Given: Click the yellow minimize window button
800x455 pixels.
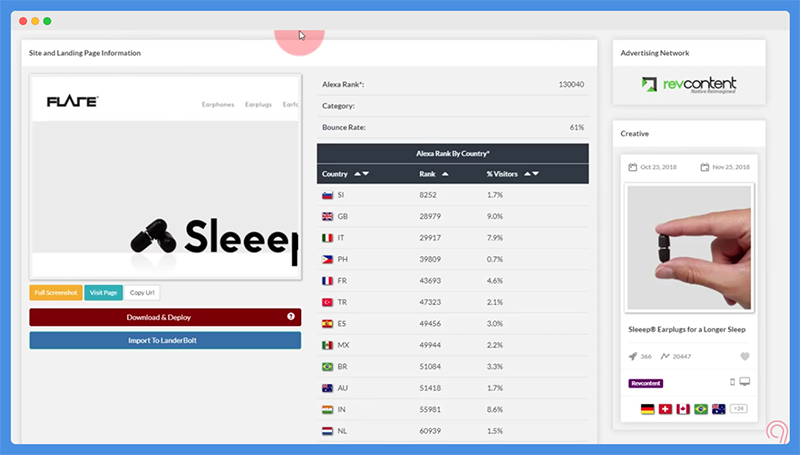Looking at the screenshot, I should [35, 21].
